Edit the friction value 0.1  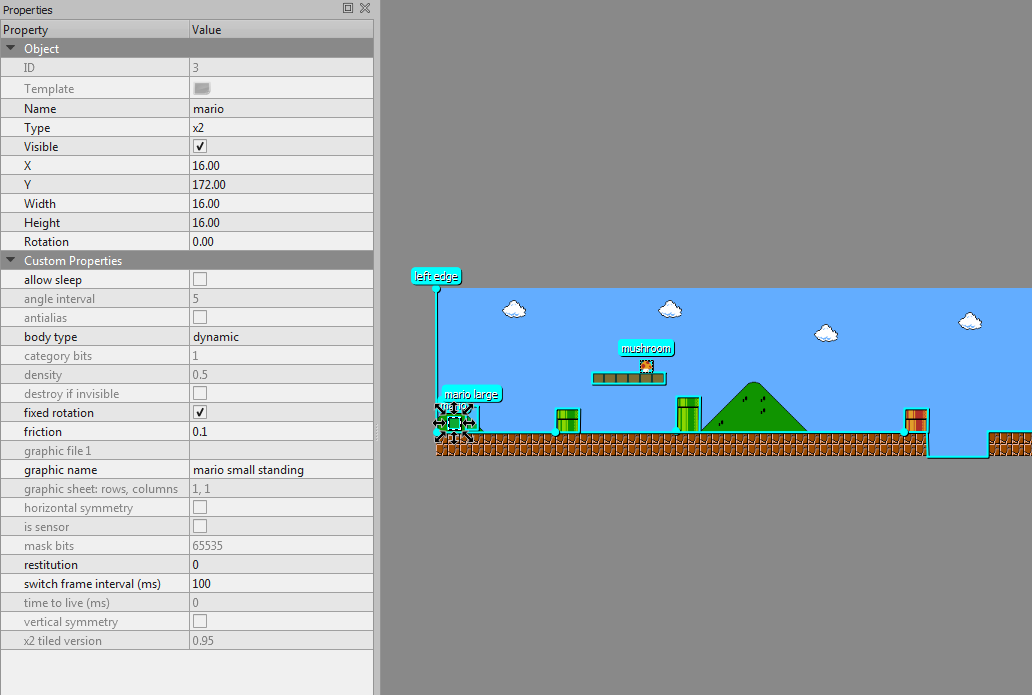282,432
